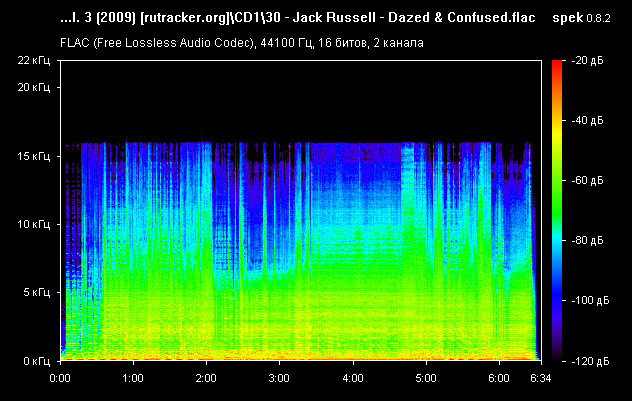Click the '-60 дБ' scale label
The height and width of the screenshot is (401, 632).
pyautogui.click(x=588, y=181)
